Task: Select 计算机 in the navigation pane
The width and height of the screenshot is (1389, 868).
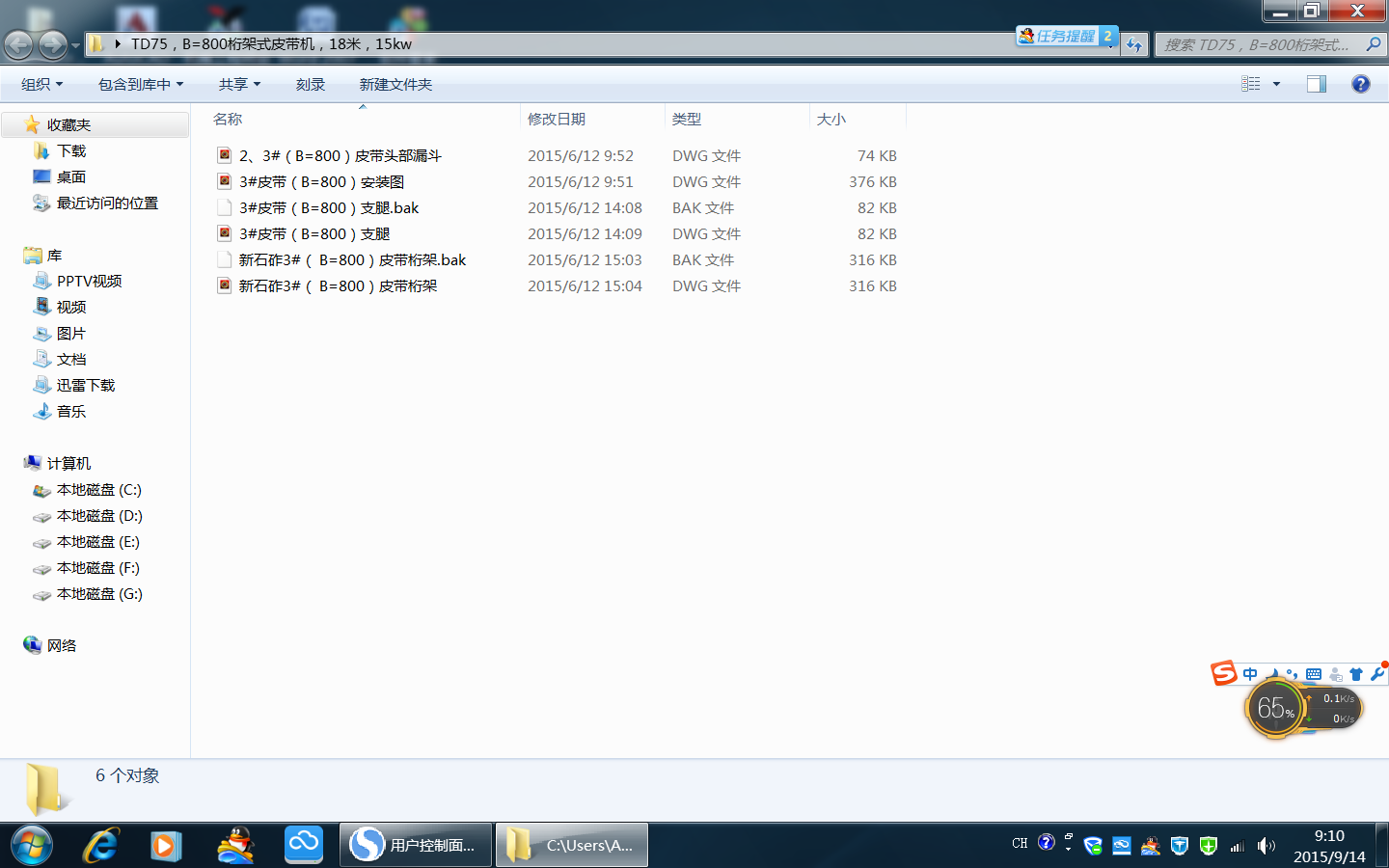Action: [68, 463]
